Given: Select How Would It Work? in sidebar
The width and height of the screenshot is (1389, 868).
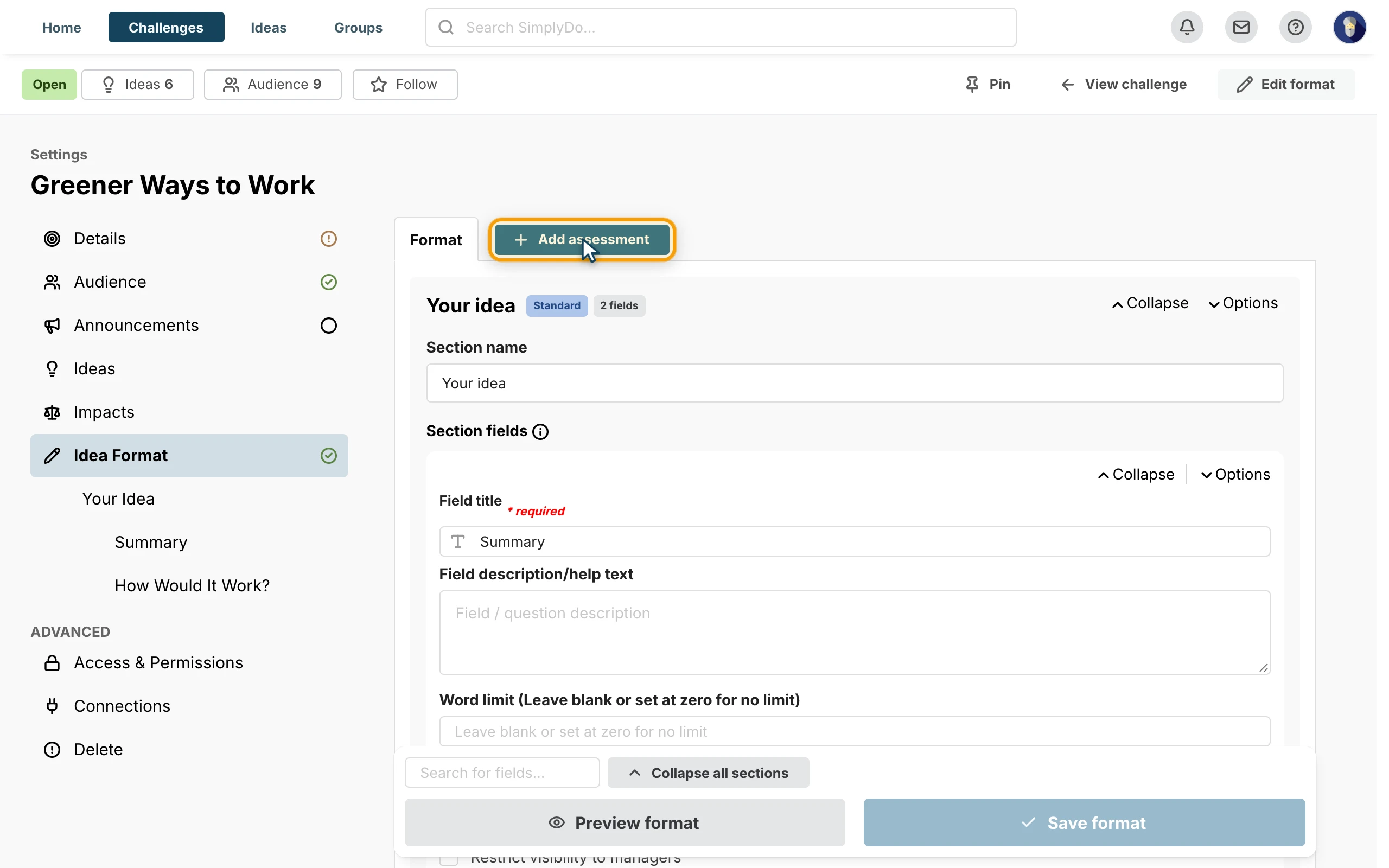Looking at the screenshot, I should coord(192,585).
